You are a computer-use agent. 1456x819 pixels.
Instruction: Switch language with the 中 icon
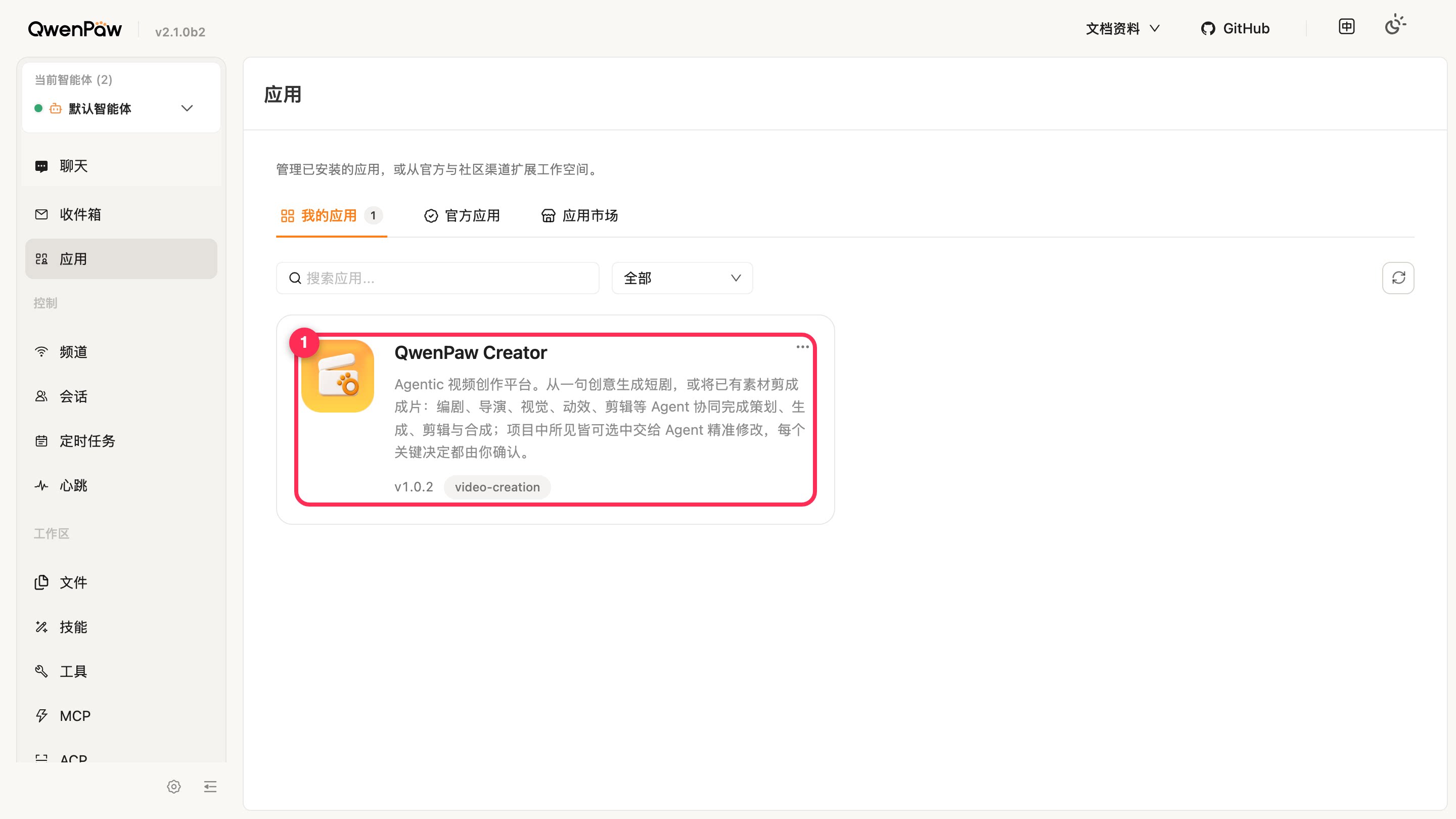(1347, 27)
